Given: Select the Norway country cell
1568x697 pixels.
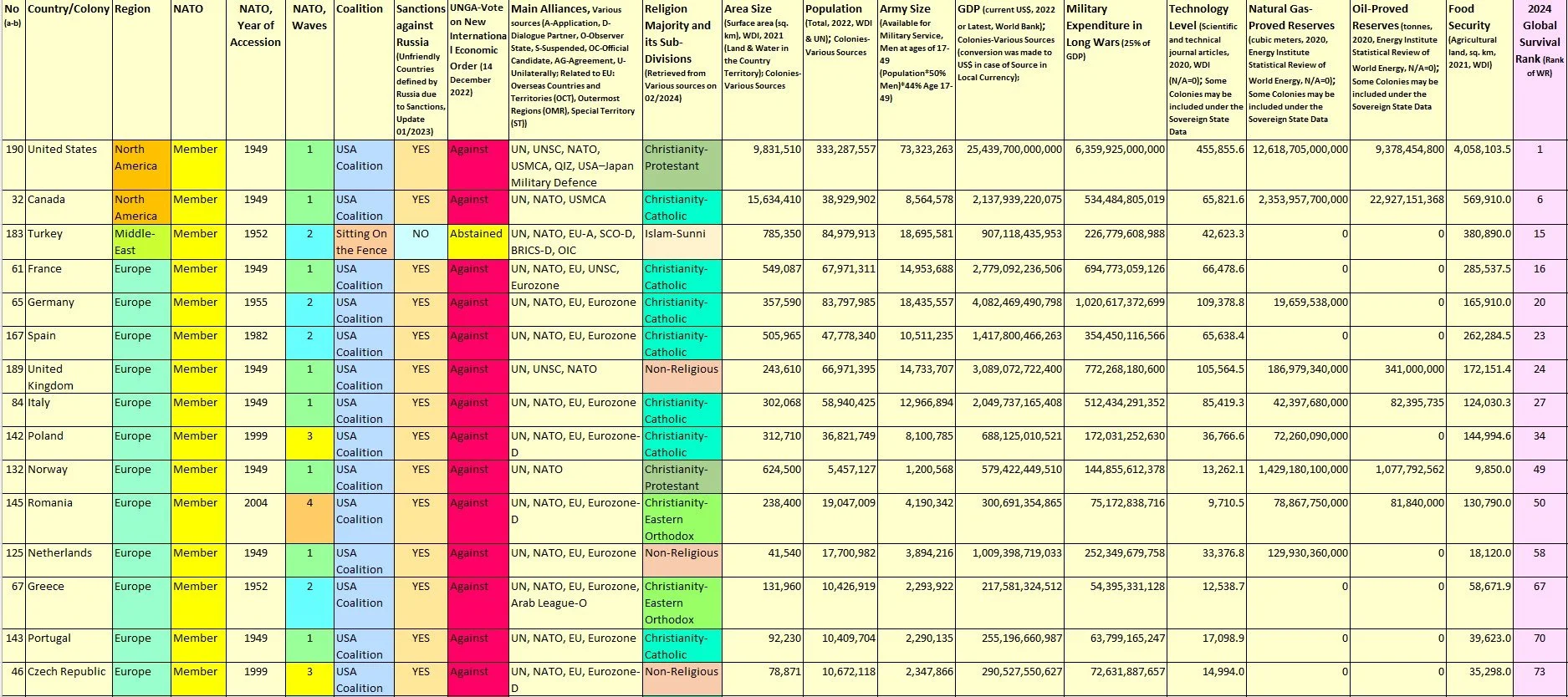Looking at the screenshot, I should coord(69,477).
